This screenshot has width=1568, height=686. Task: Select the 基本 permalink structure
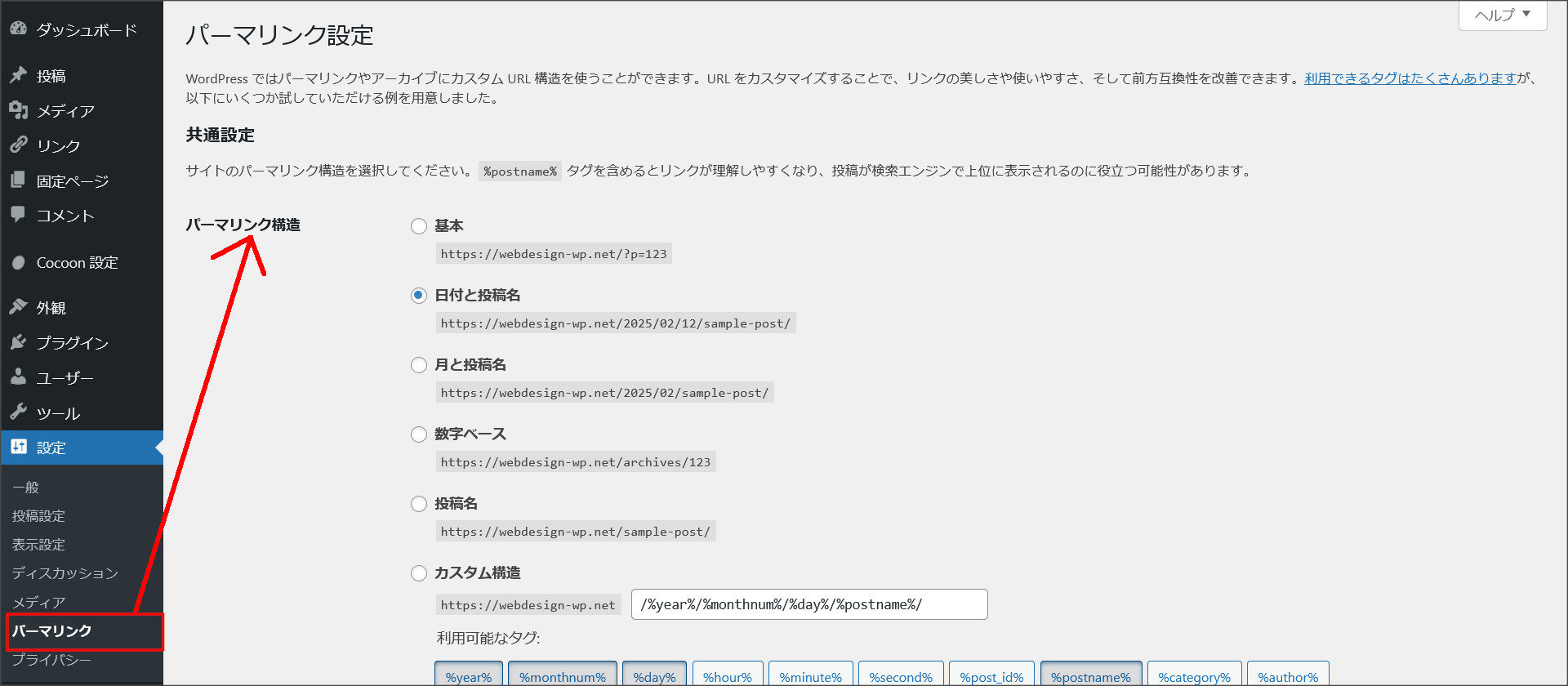pos(419,226)
